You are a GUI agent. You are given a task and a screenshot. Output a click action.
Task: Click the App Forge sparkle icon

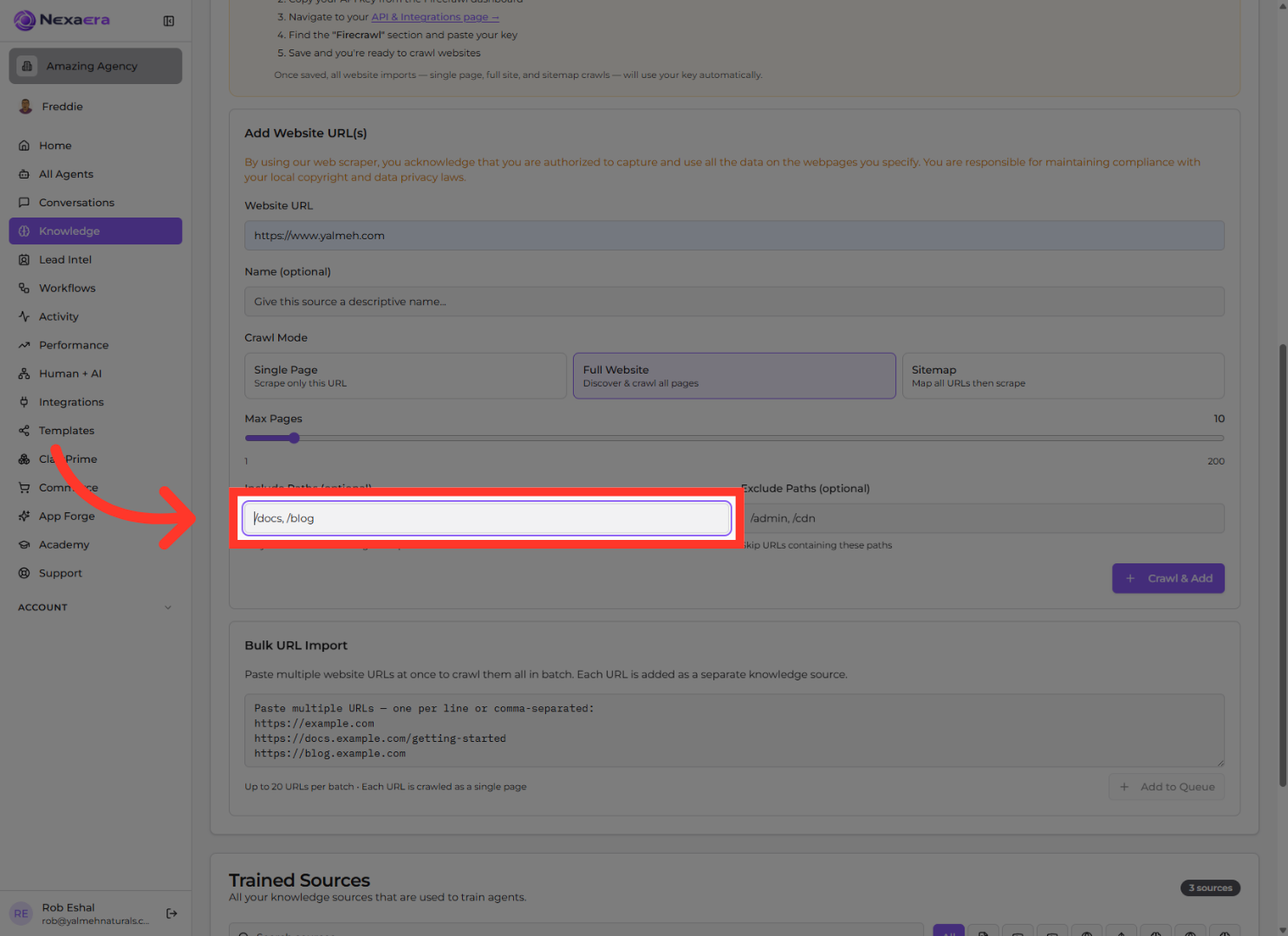pos(24,517)
